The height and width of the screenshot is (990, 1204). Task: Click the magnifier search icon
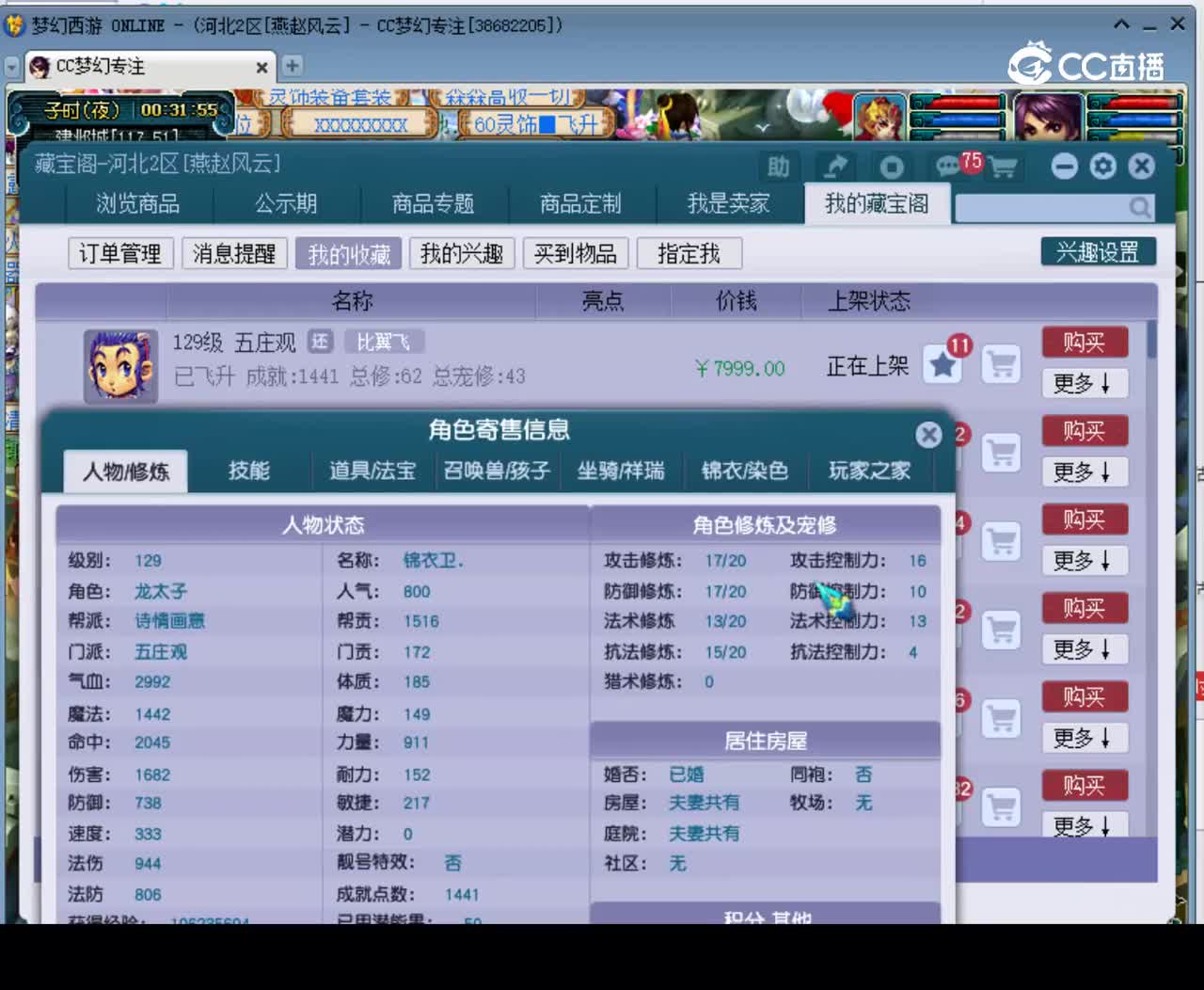pos(1140,207)
